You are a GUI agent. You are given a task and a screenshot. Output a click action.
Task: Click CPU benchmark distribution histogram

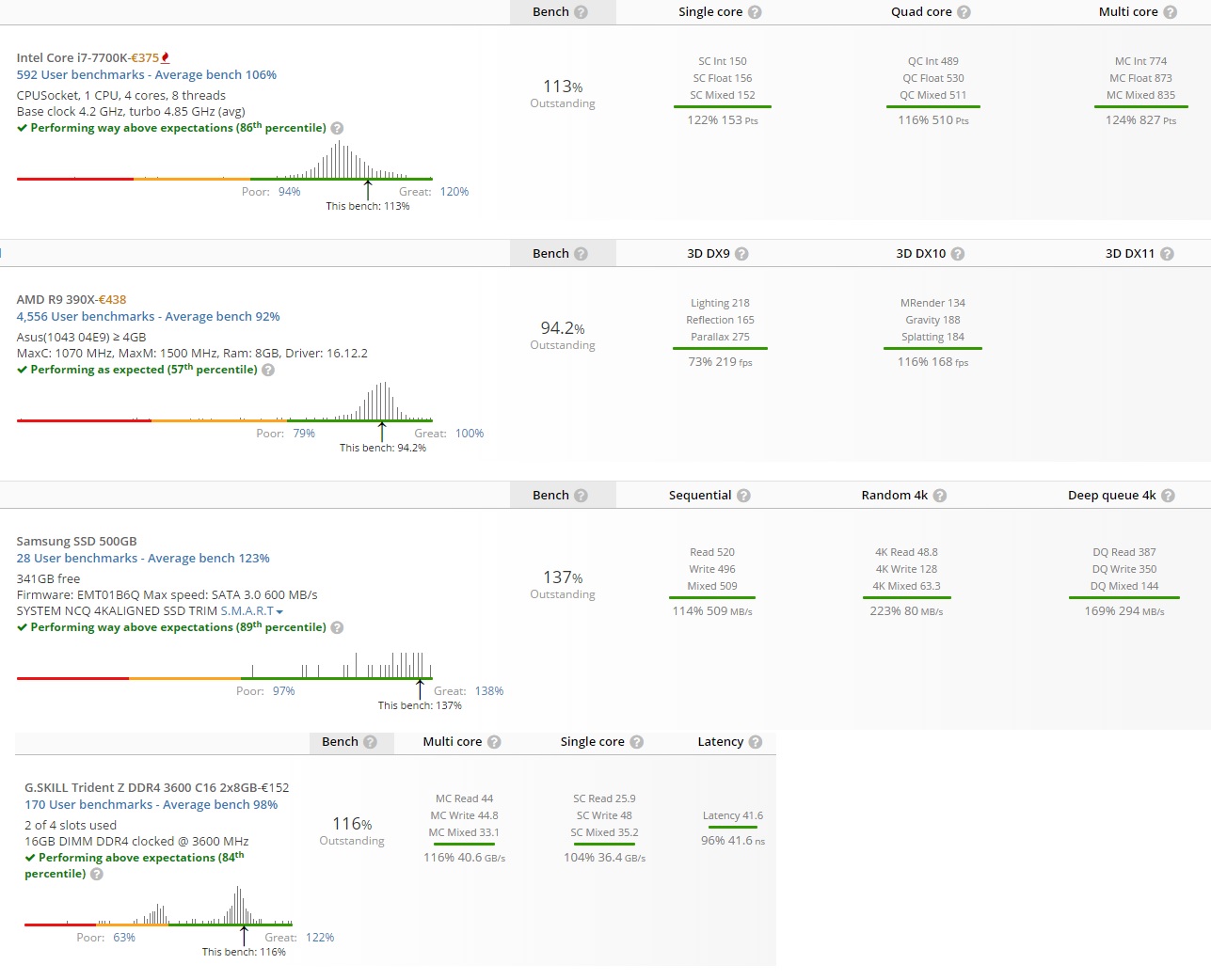pyautogui.click(x=225, y=161)
